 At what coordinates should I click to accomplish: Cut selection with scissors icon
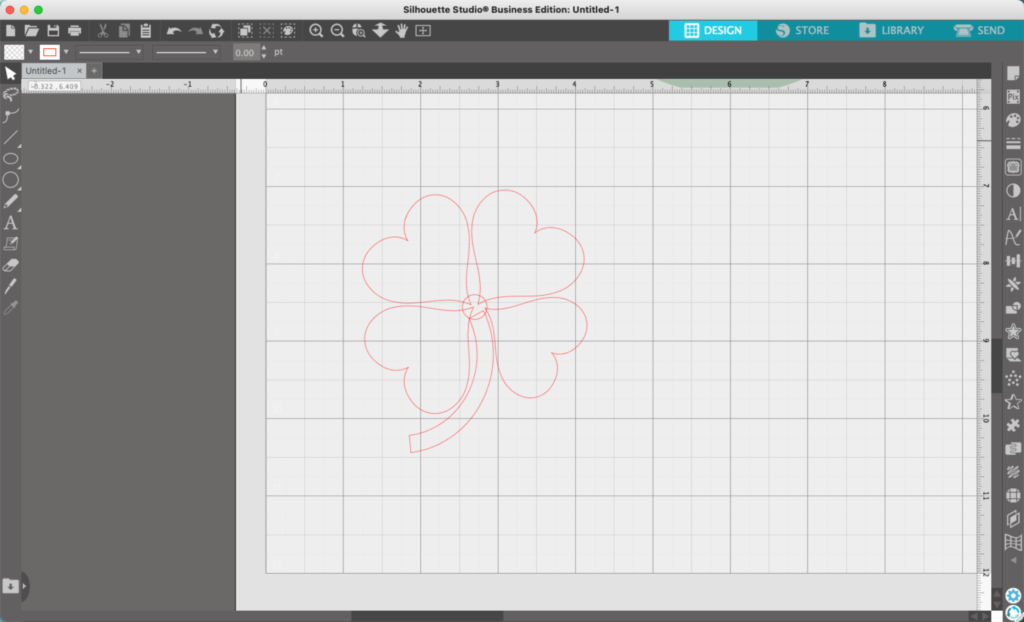tap(103, 31)
